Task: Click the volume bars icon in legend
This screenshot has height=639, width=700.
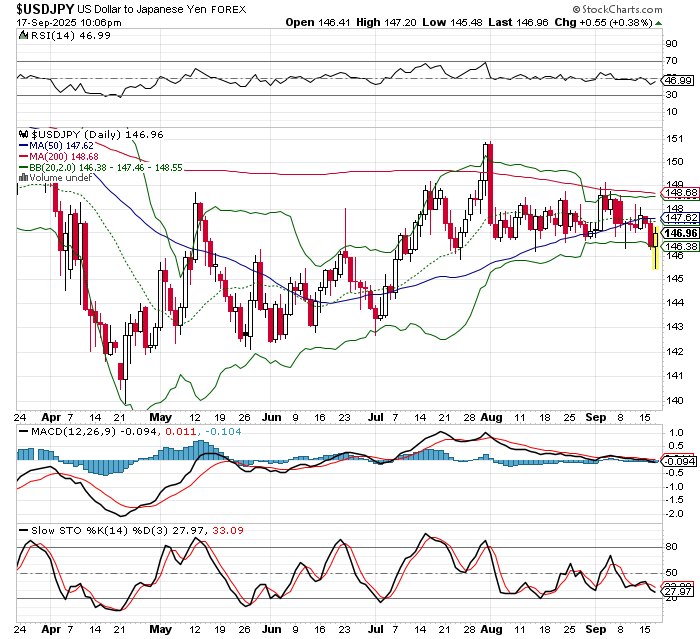Action: click(x=24, y=177)
